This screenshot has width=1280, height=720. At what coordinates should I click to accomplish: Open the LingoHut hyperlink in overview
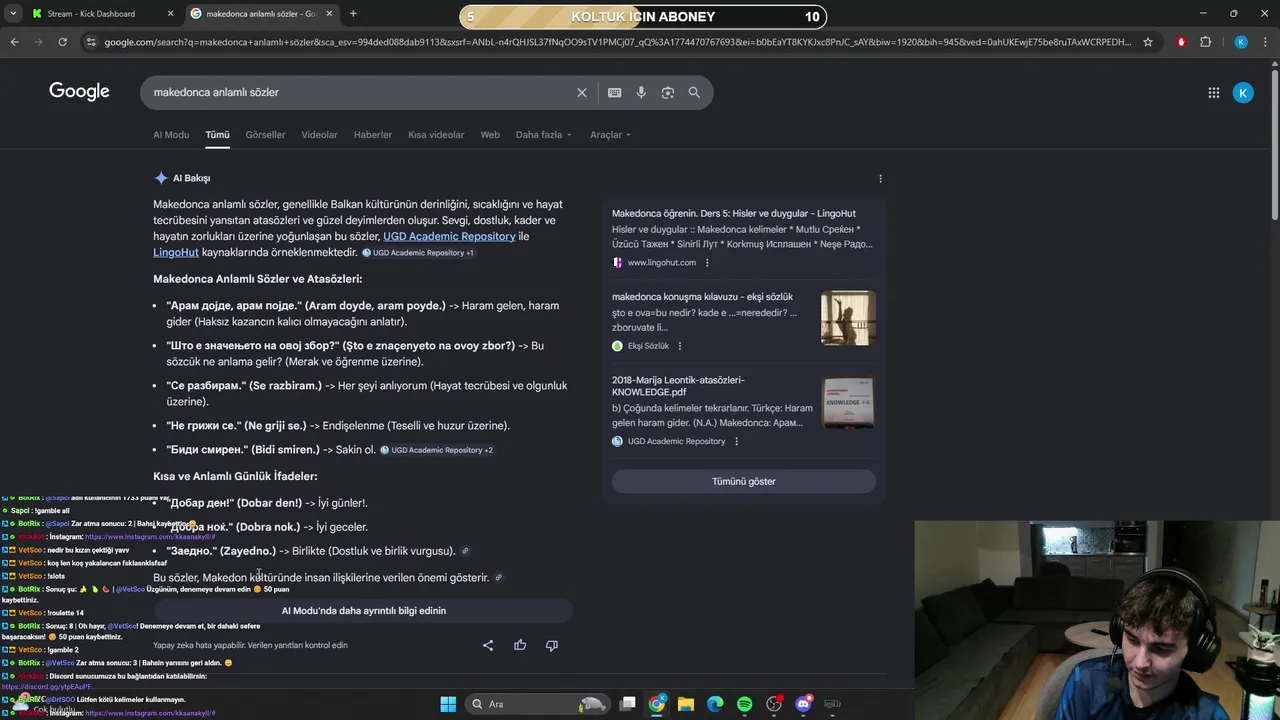[176, 253]
